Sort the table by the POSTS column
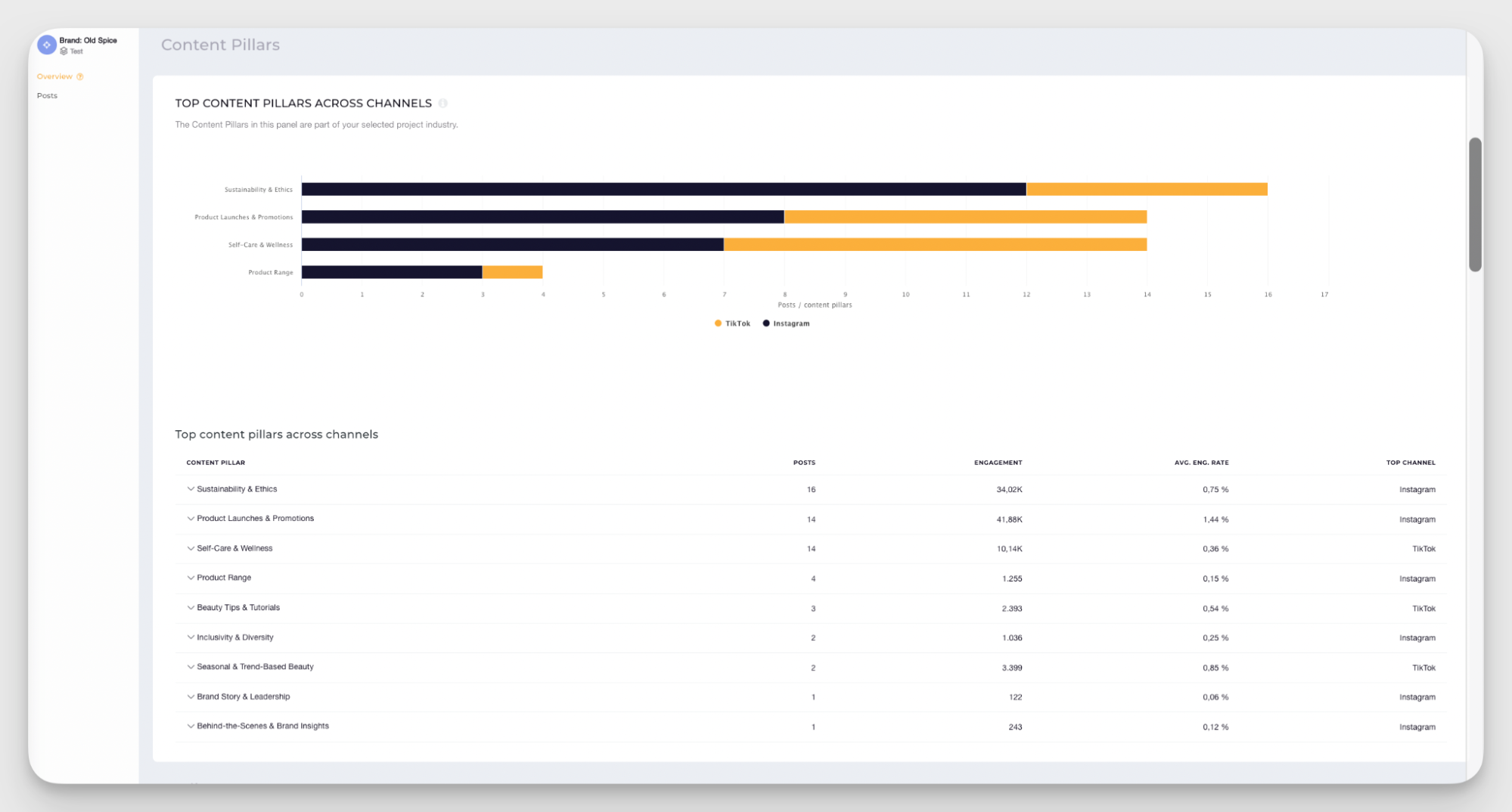 tap(803, 462)
